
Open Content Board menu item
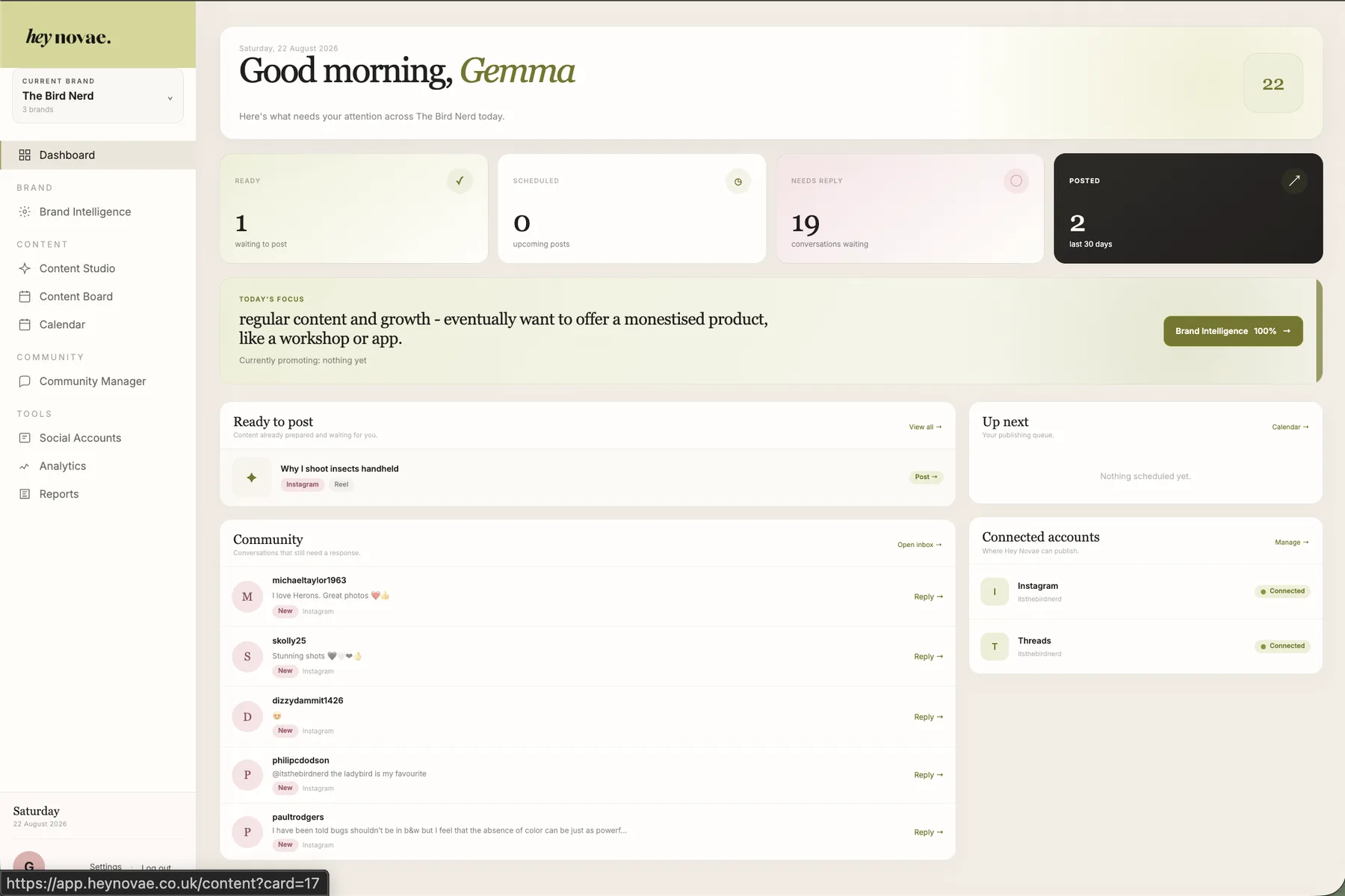[98, 297]
